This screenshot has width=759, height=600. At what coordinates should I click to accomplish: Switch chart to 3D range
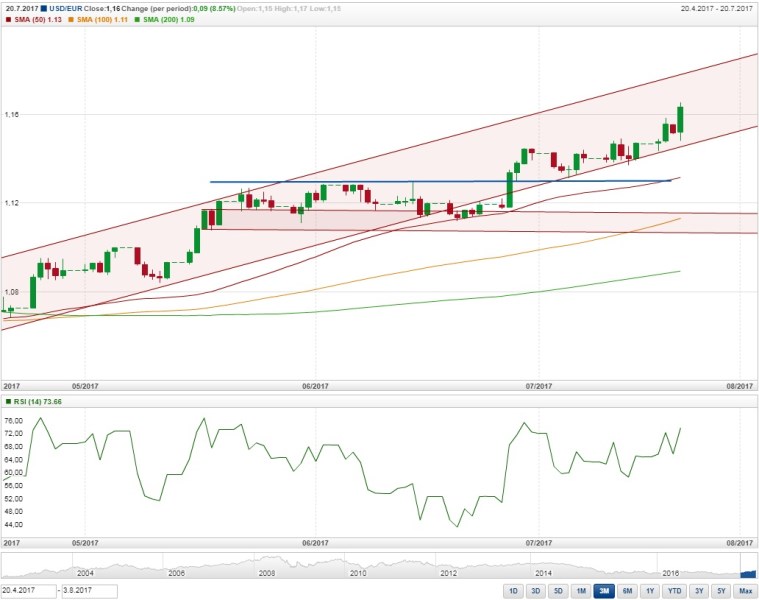coord(536,591)
